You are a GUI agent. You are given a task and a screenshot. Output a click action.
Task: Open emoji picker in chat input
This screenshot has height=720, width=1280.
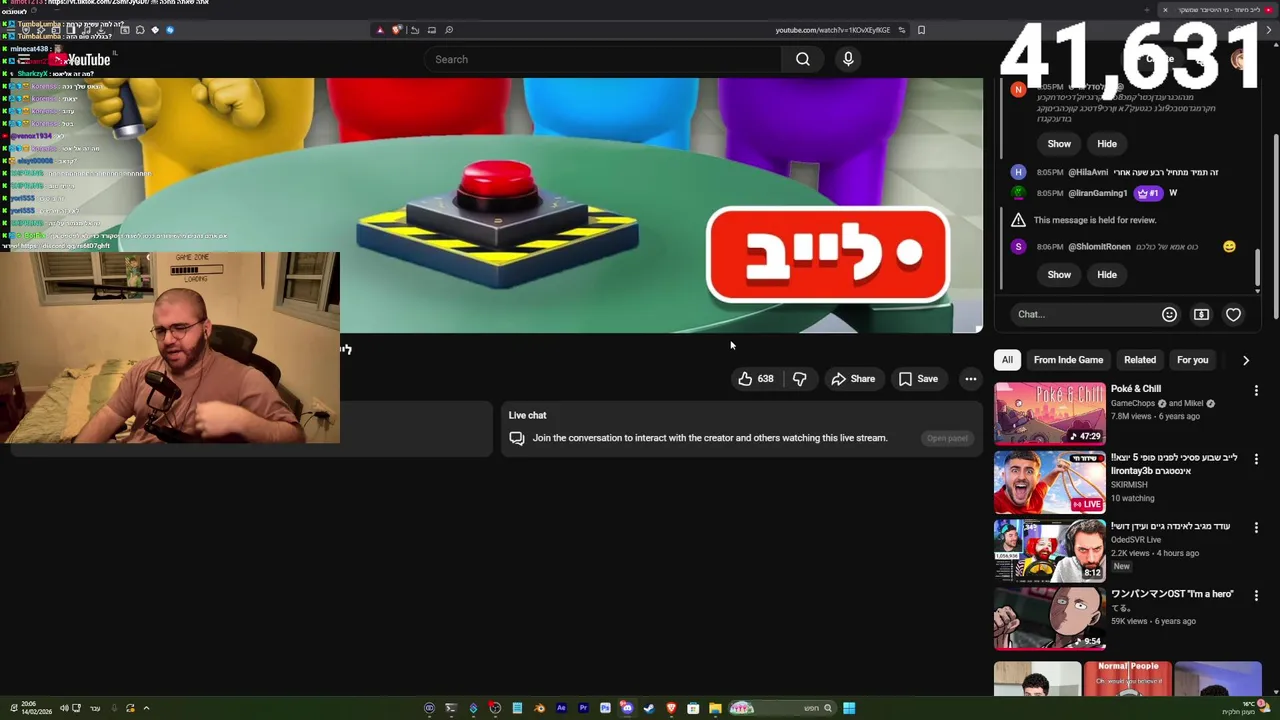pyautogui.click(x=1169, y=314)
